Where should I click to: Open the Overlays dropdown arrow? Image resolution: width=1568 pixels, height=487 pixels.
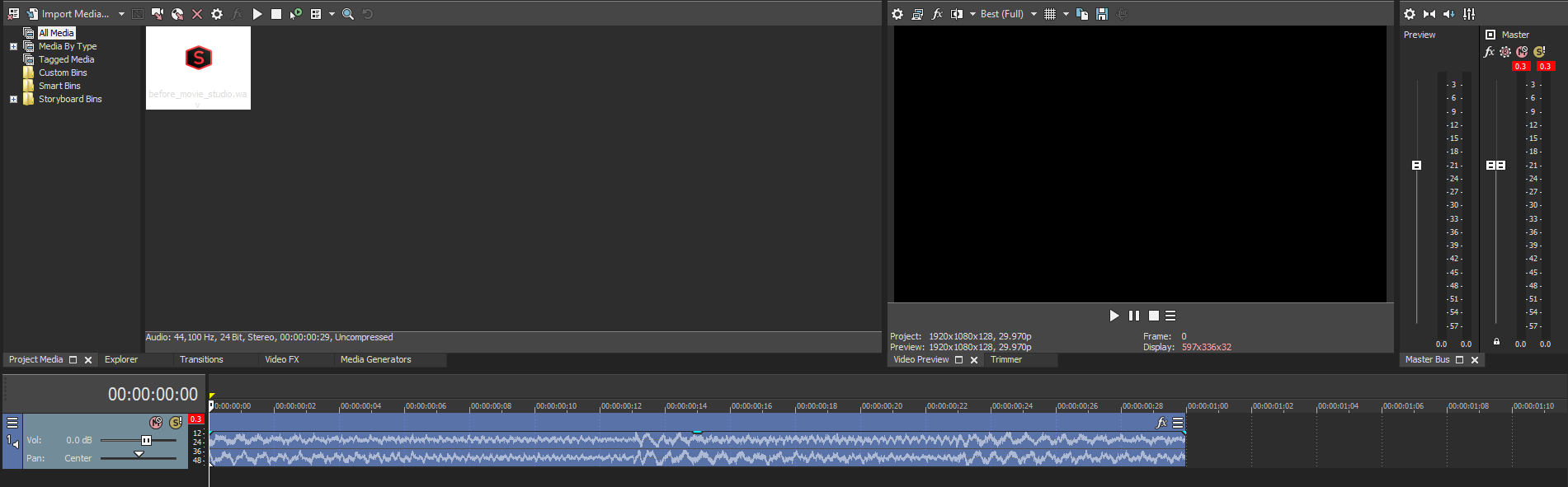[x=1066, y=14]
